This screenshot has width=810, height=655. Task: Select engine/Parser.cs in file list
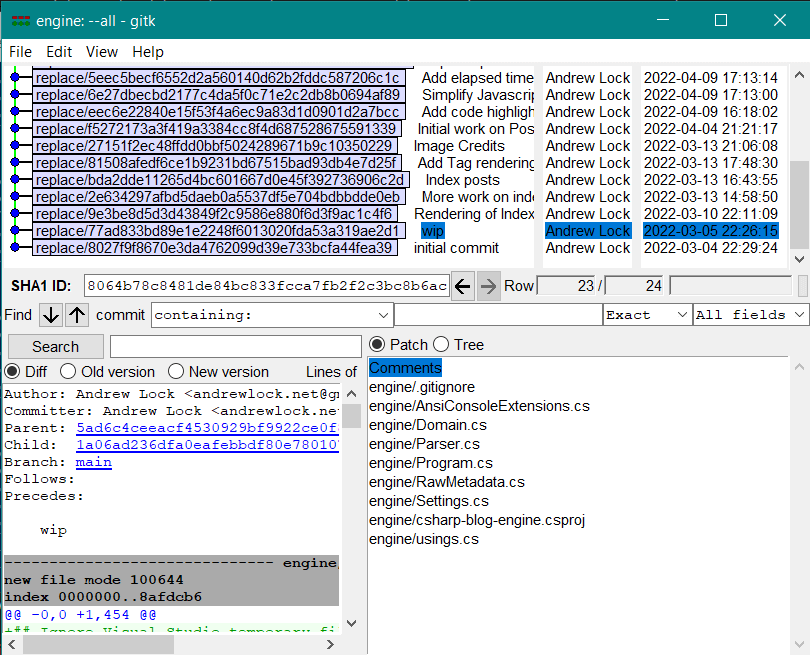424,444
